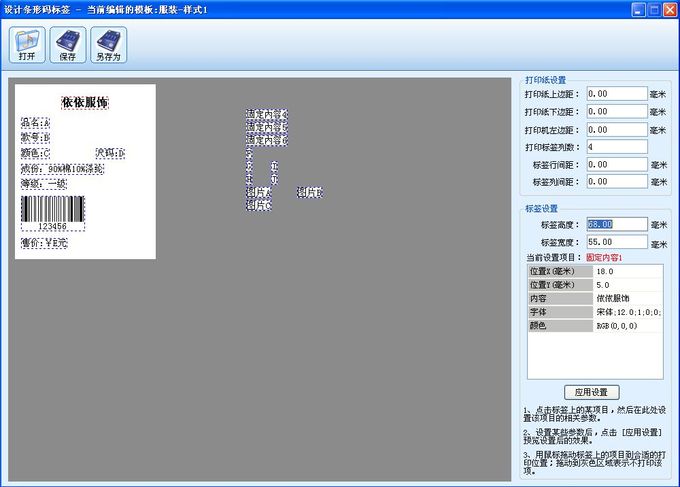Click the 标签高度 input field
The width and height of the screenshot is (680, 487).
617,224
